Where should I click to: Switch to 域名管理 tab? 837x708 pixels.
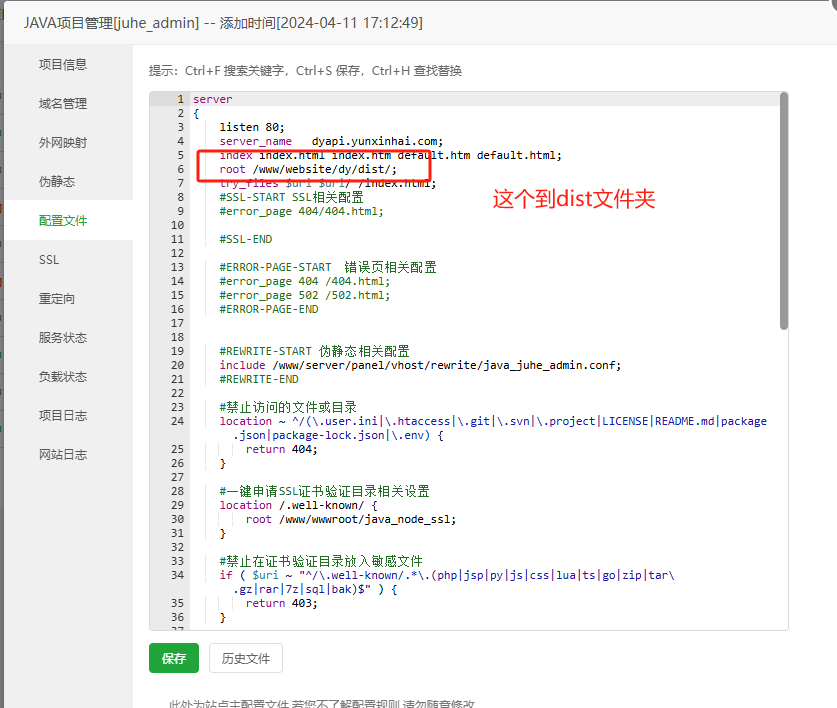(63, 103)
